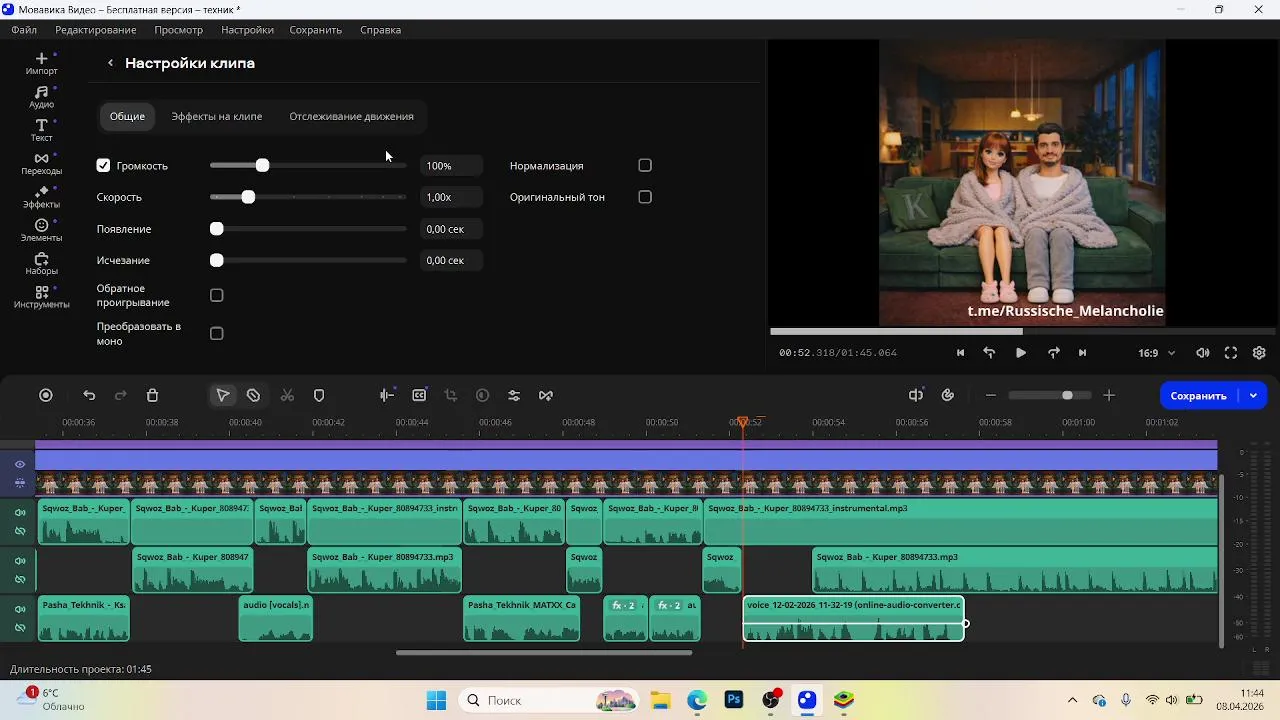This screenshot has width=1280, height=720.
Task: Expand the Сохранить dropdown arrow
Action: (x=1253, y=396)
